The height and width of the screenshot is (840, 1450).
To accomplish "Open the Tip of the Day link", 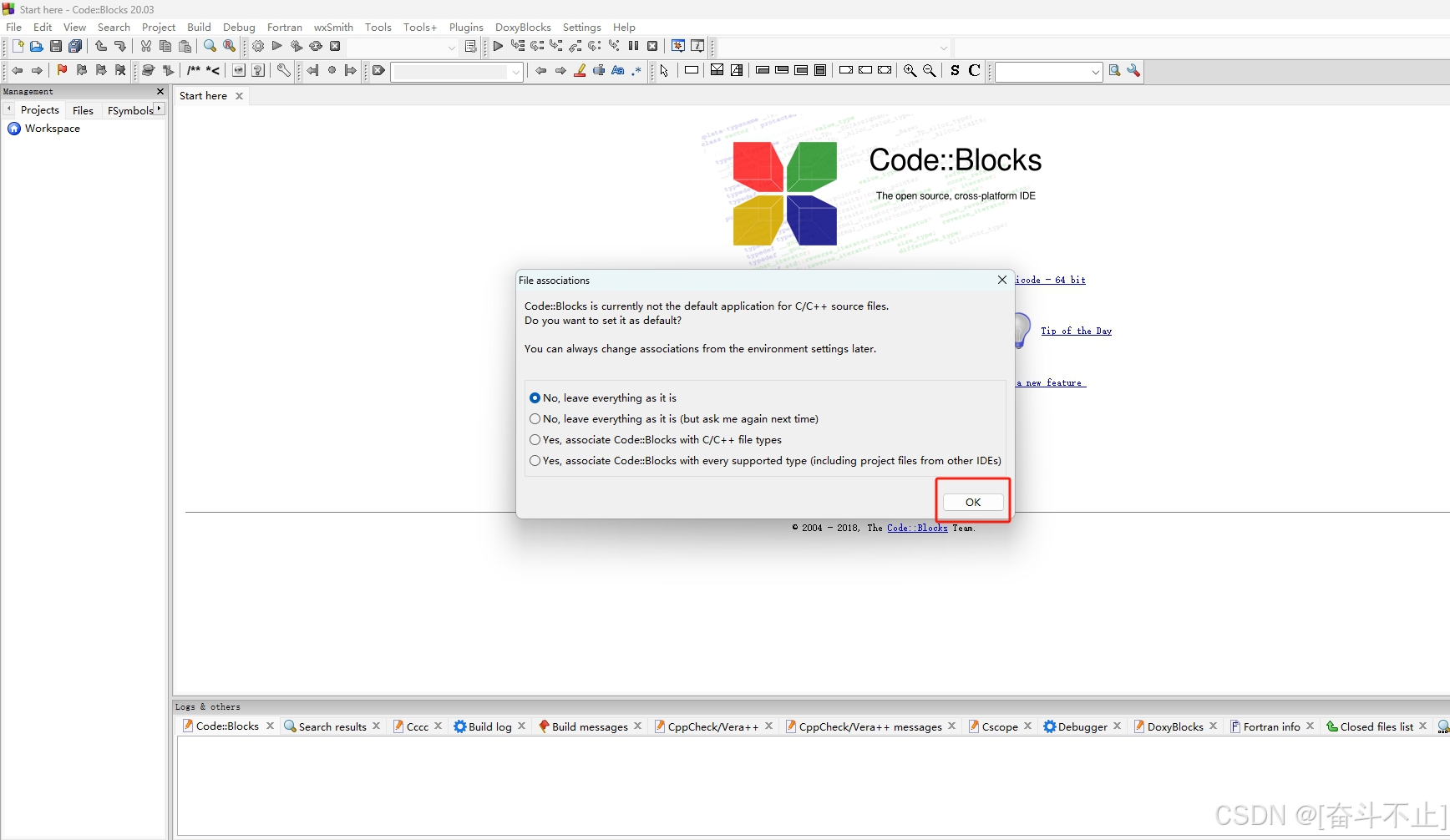I will click(1076, 331).
